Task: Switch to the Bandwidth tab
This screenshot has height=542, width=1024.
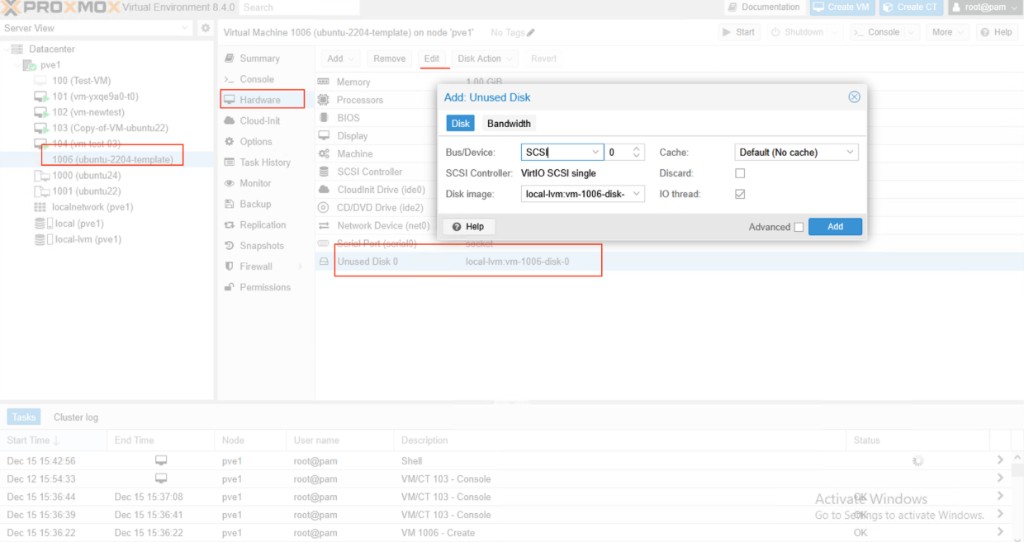Action: click(509, 123)
